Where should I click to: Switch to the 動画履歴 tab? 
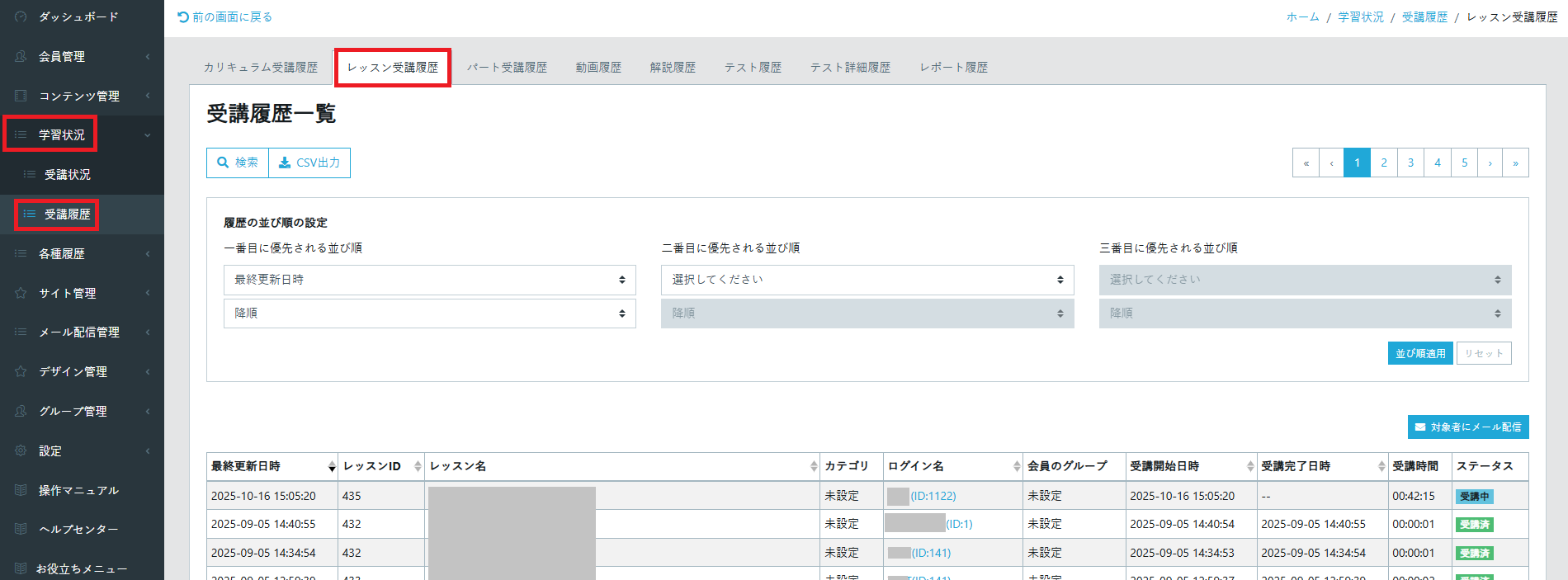(x=598, y=68)
